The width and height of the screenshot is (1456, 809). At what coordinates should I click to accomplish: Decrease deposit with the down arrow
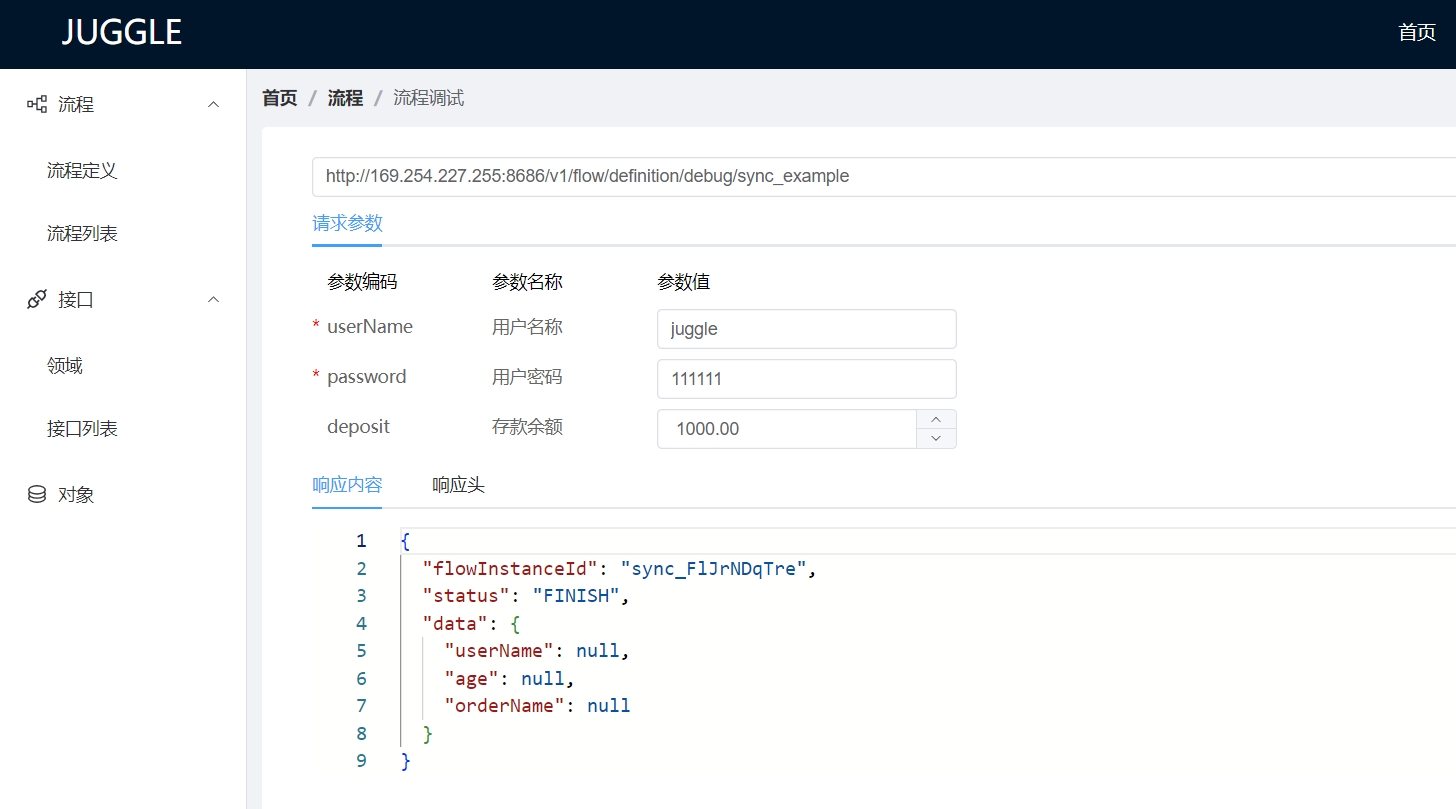coord(936,438)
